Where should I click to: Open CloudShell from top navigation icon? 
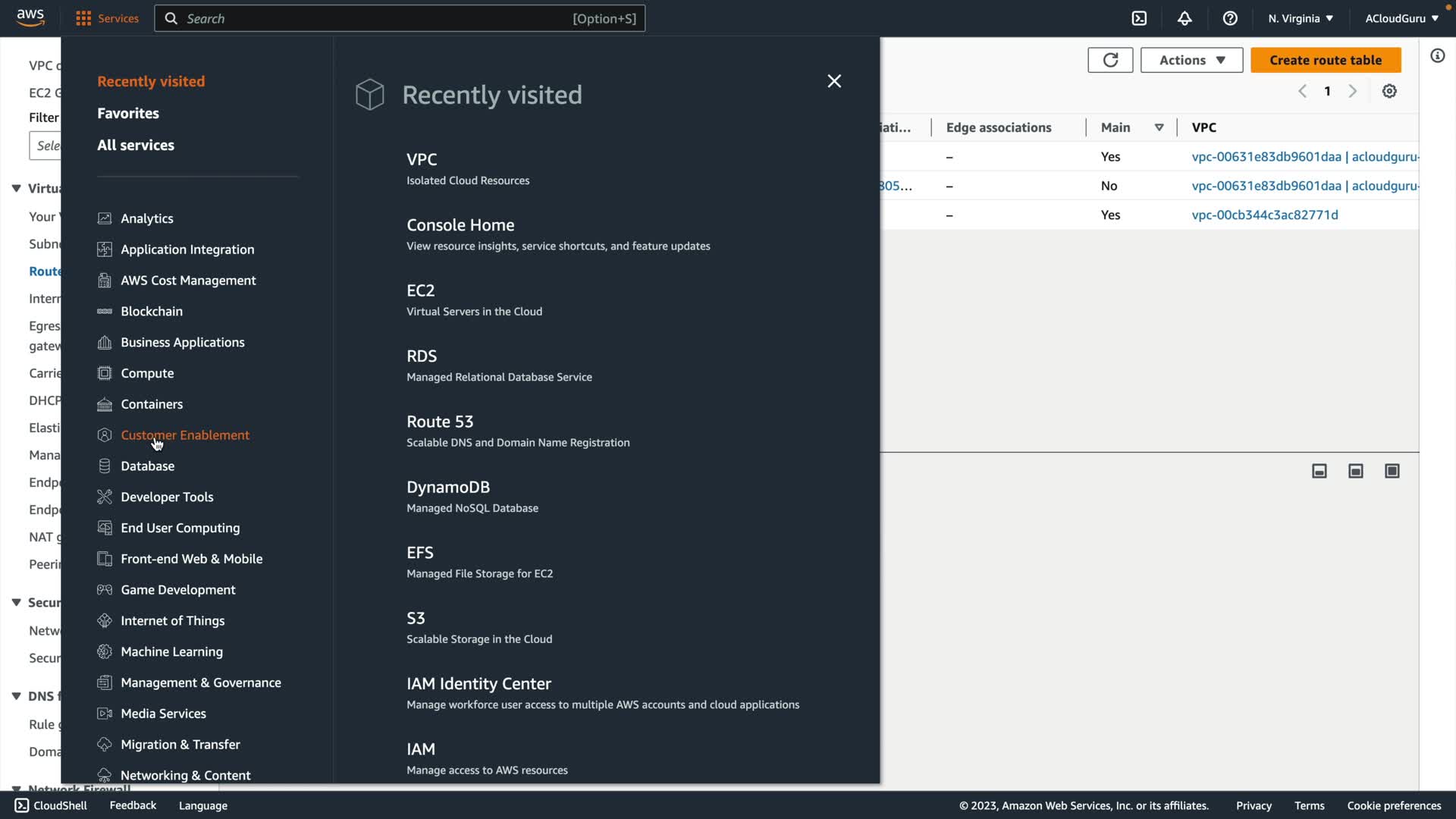point(1139,18)
